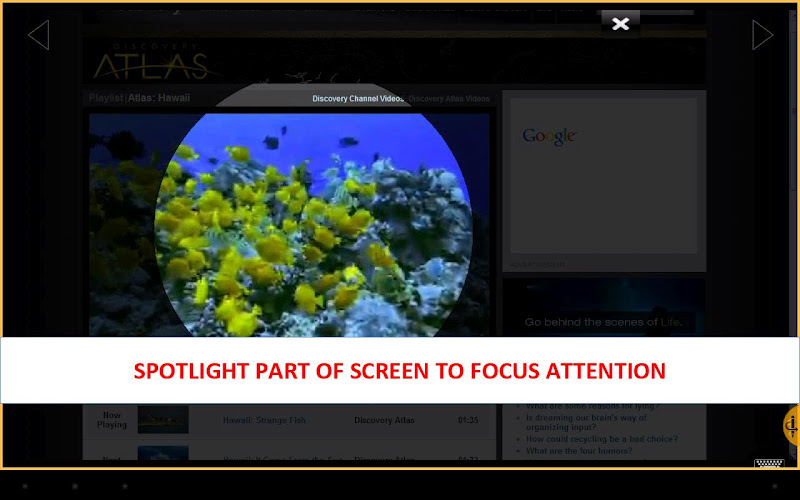Open the orange tool tab on the right edge
800x500 pixels.
pos(792,426)
